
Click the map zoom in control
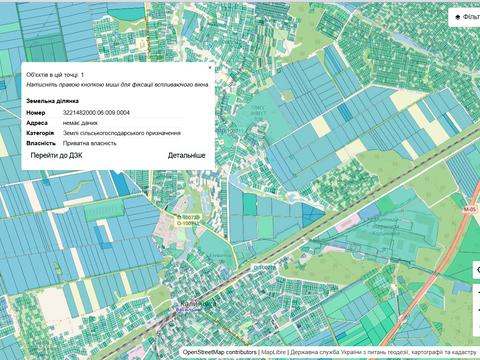pyautogui.click(x=477, y=292)
